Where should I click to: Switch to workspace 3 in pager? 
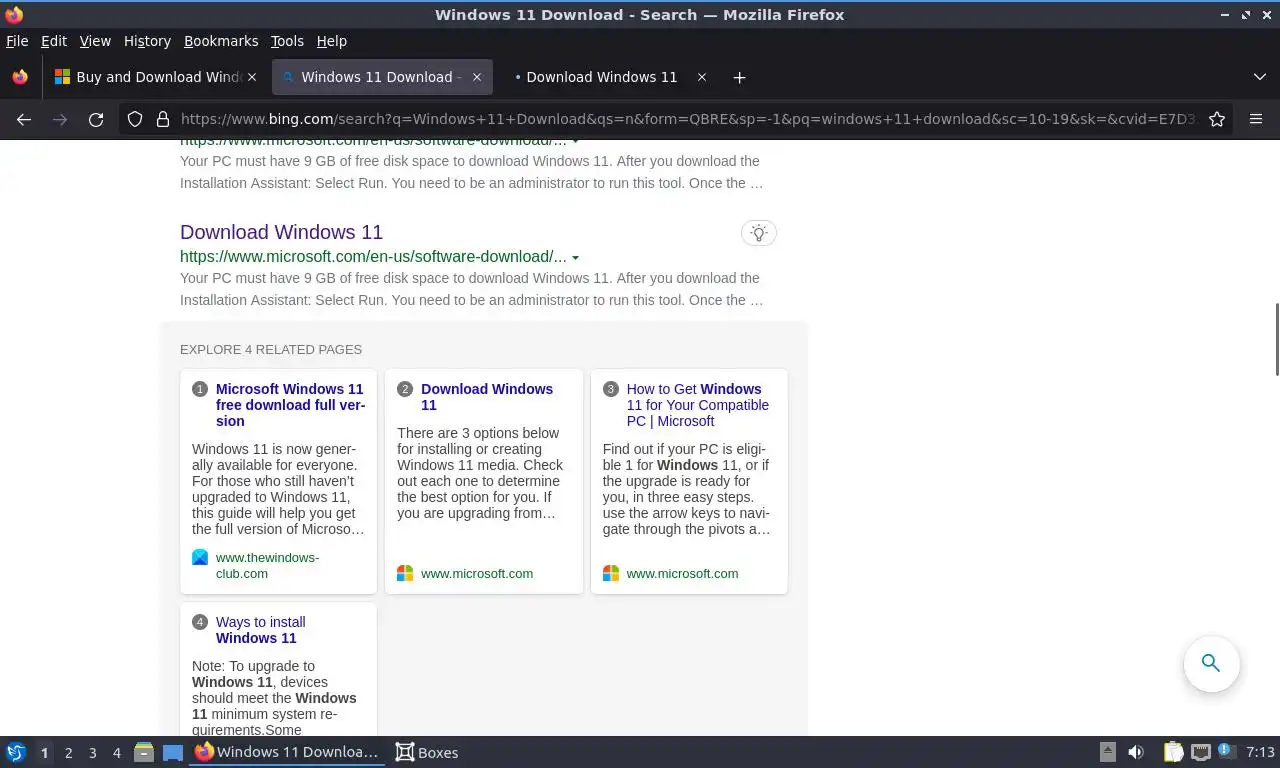tap(92, 753)
